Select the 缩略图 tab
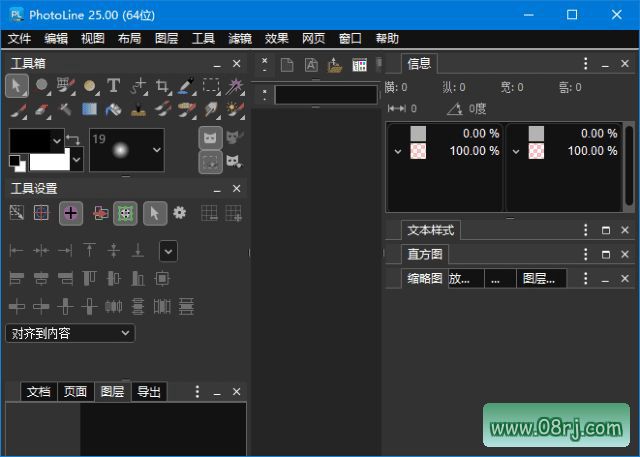 [425, 278]
